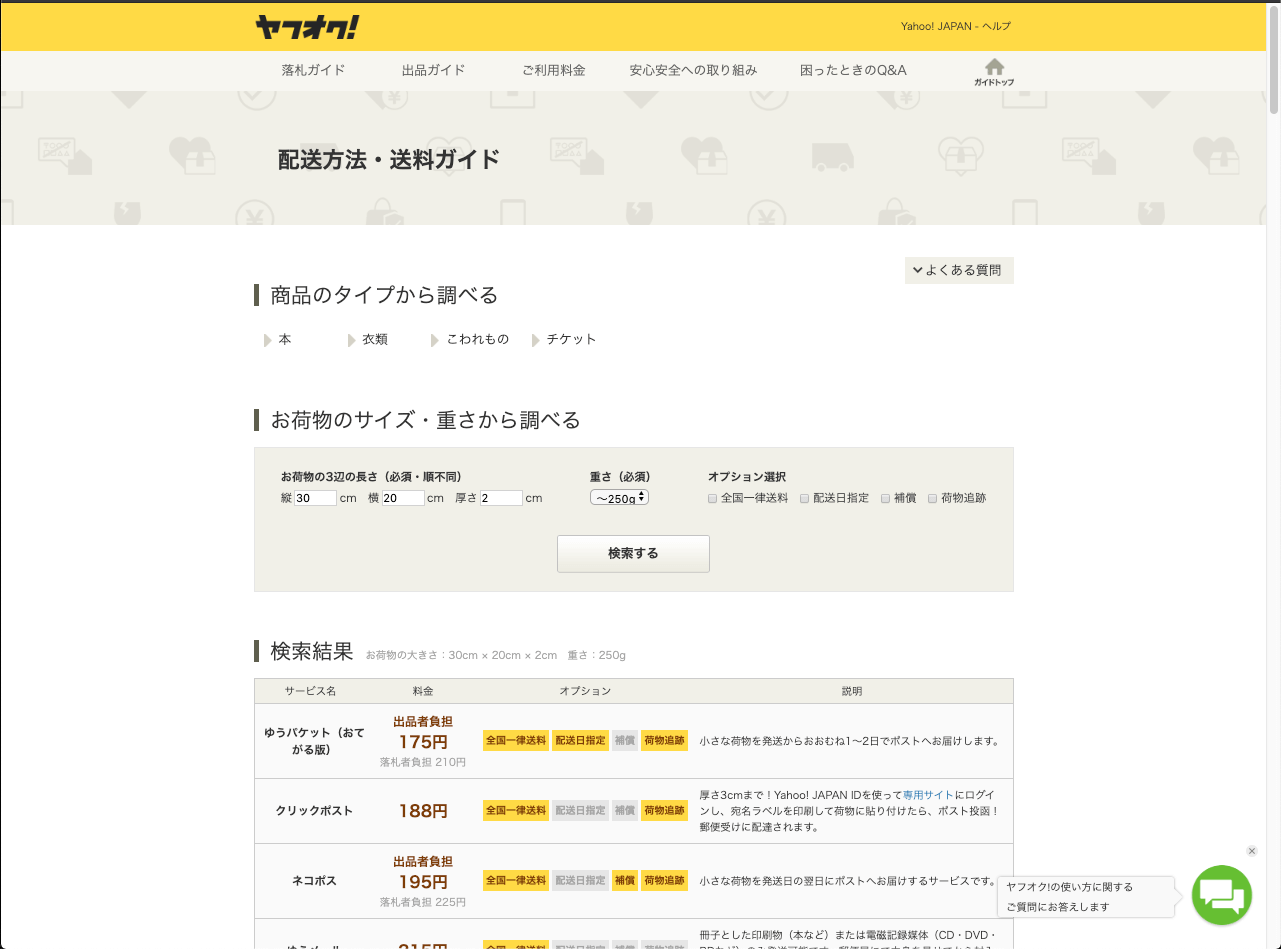Open the 出品ガイド menu
Image resolution: width=1281 pixels, height=949 pixels.
433,70
